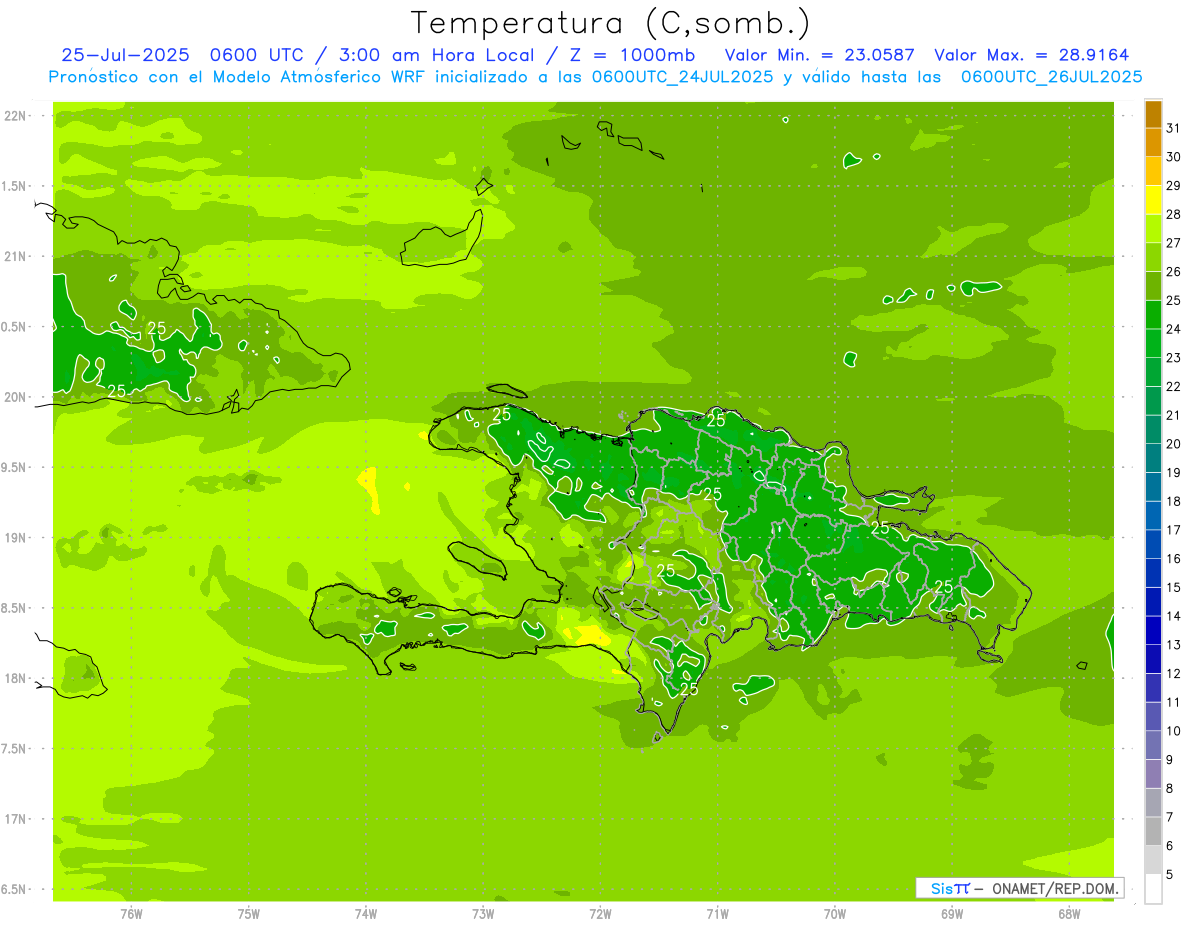Click the legend value '18'
Image resolution: width=1200 pixels, height=927 pixels.
tap(1174, 501)
